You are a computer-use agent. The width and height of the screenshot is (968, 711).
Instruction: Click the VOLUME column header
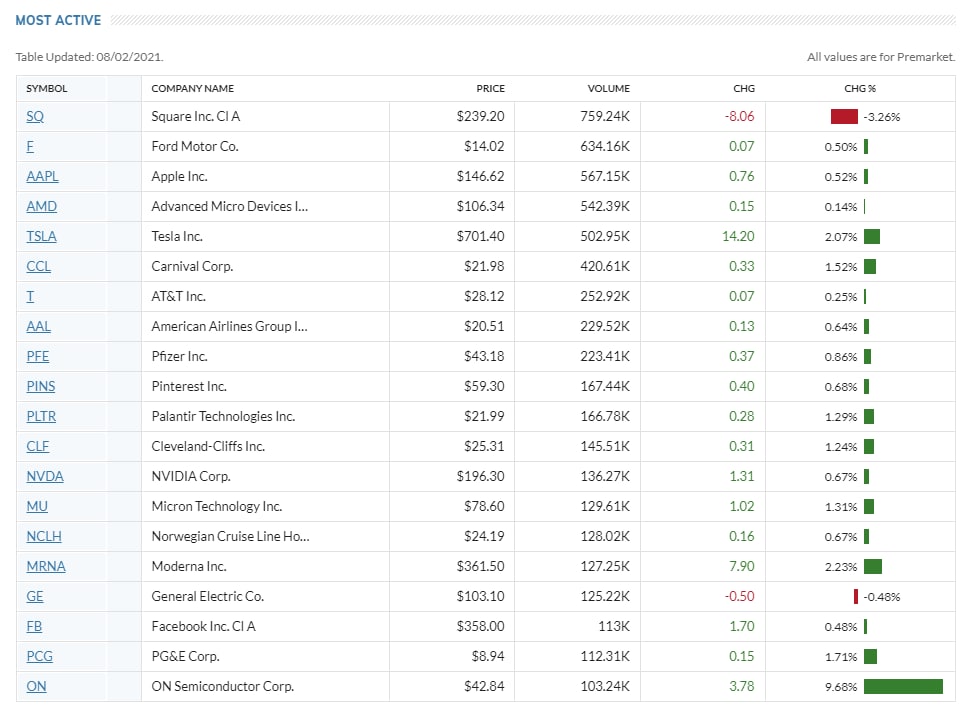[609, 88]
